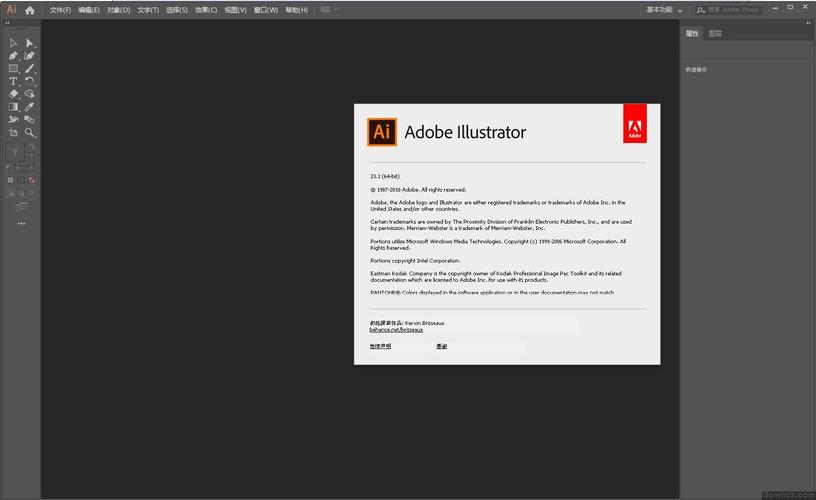Select the Selection tool arrow

click(x=13, y=43)
